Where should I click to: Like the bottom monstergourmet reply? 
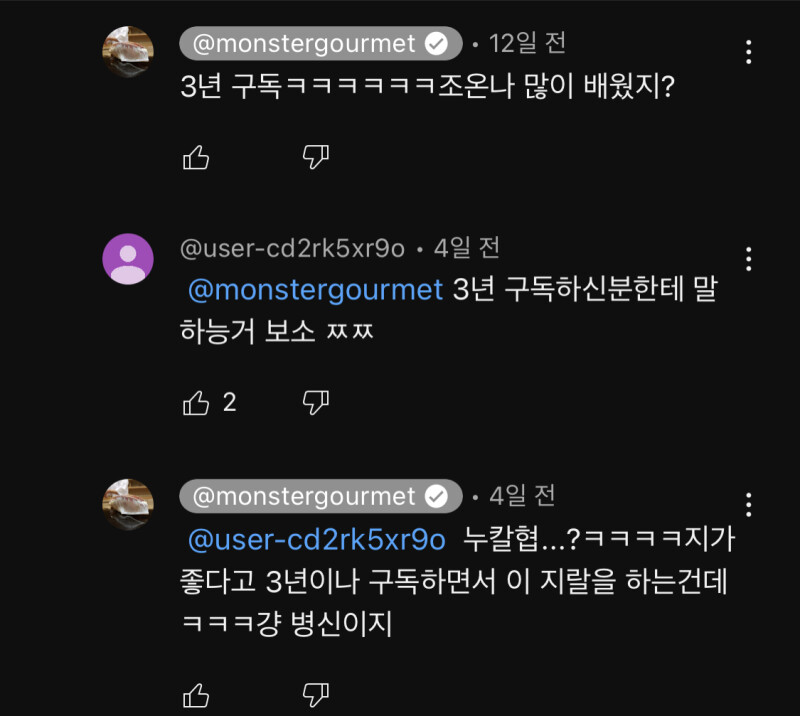coord(197,694)
